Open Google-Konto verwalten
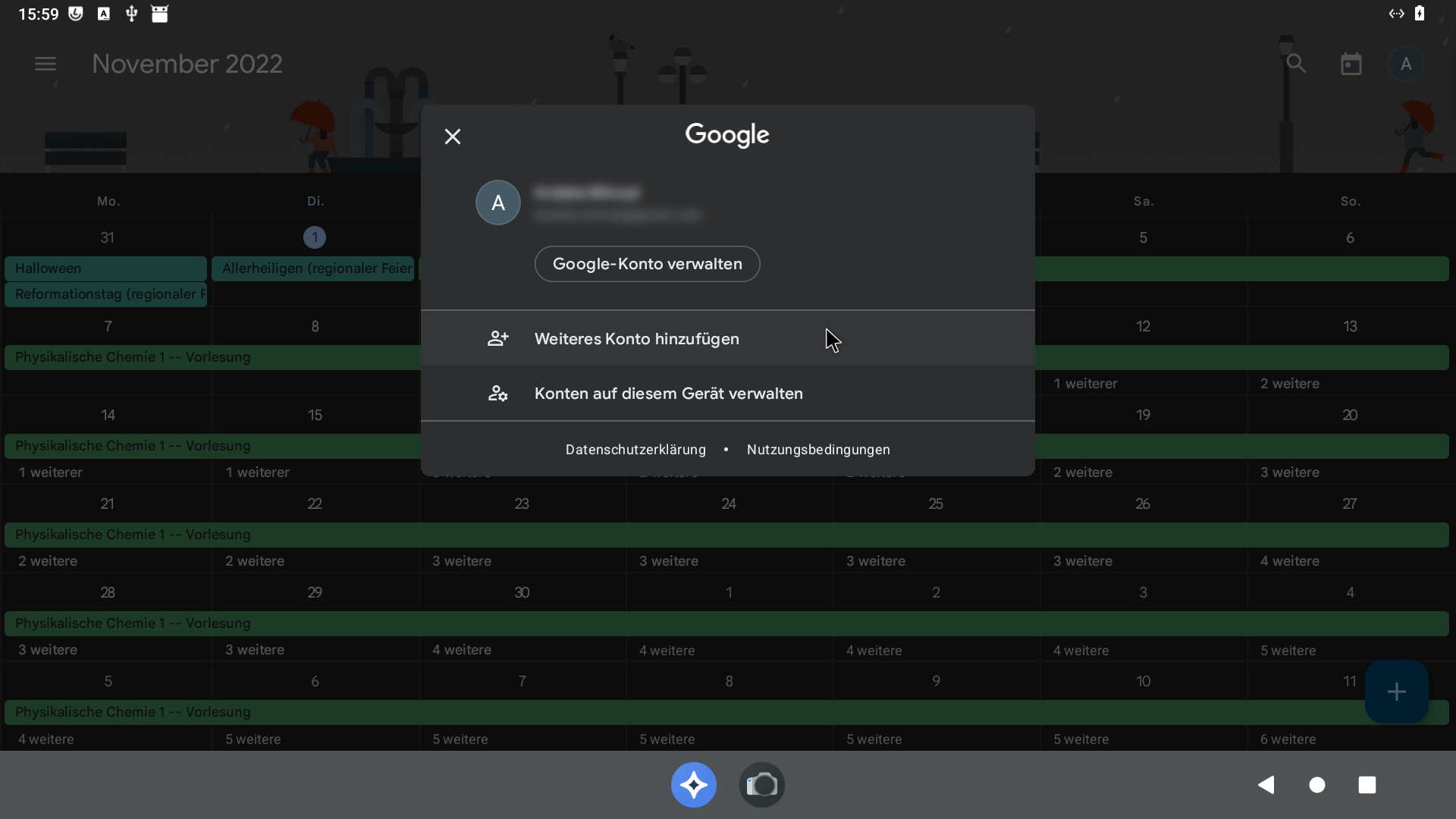 pyautogui.click(x=648, y=264)
